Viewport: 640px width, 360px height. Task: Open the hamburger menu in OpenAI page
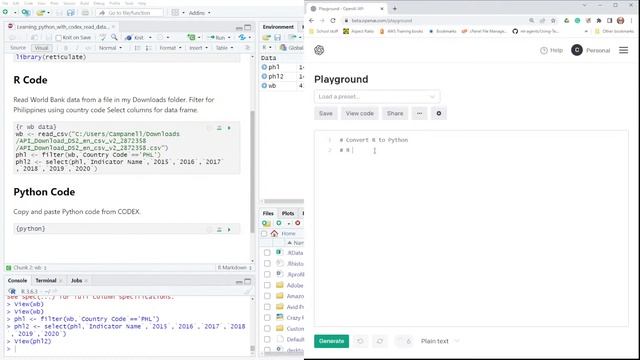pos(624,50)
